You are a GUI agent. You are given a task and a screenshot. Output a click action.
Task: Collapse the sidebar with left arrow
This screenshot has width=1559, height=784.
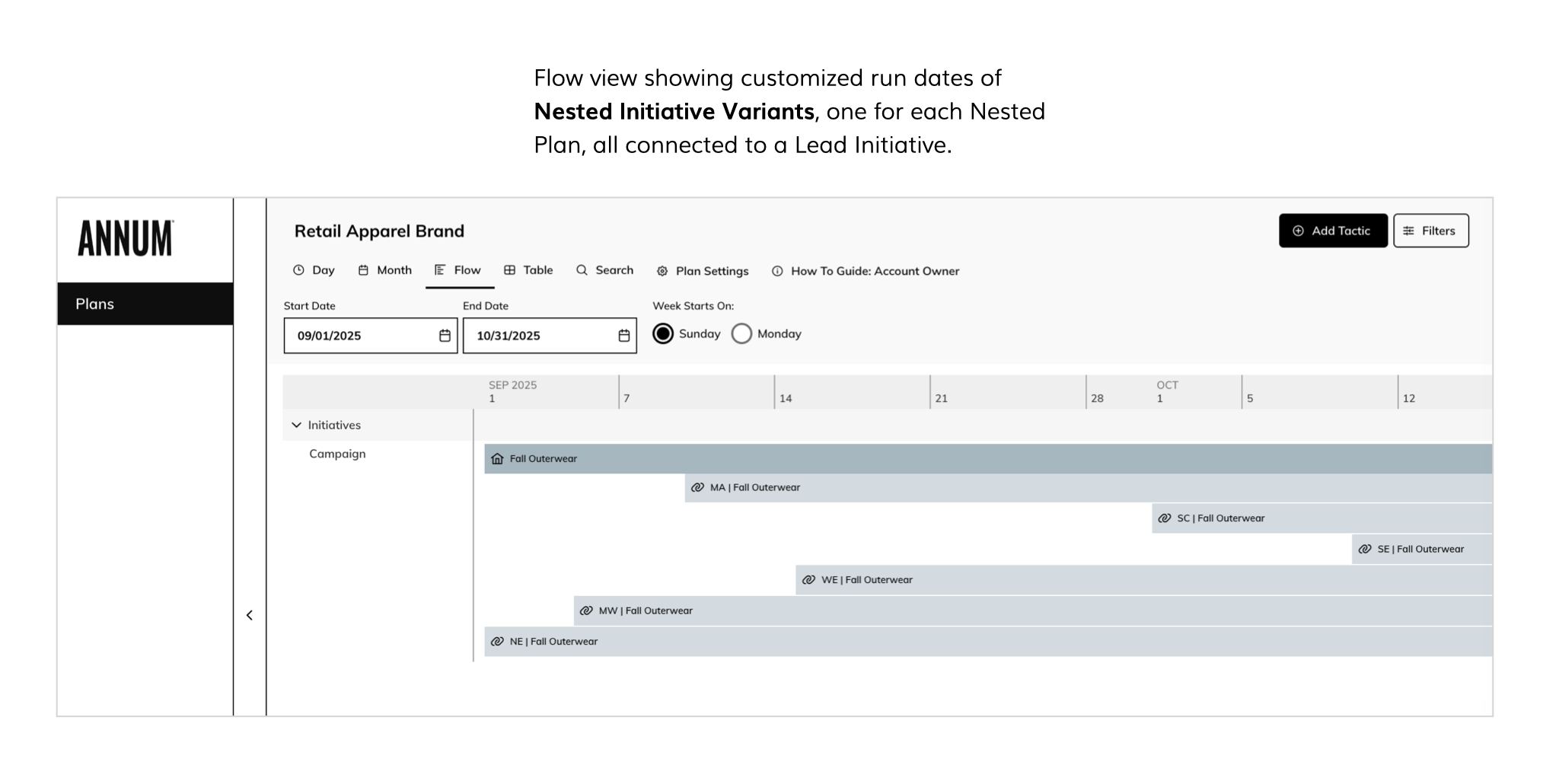(x=250, y=615)
